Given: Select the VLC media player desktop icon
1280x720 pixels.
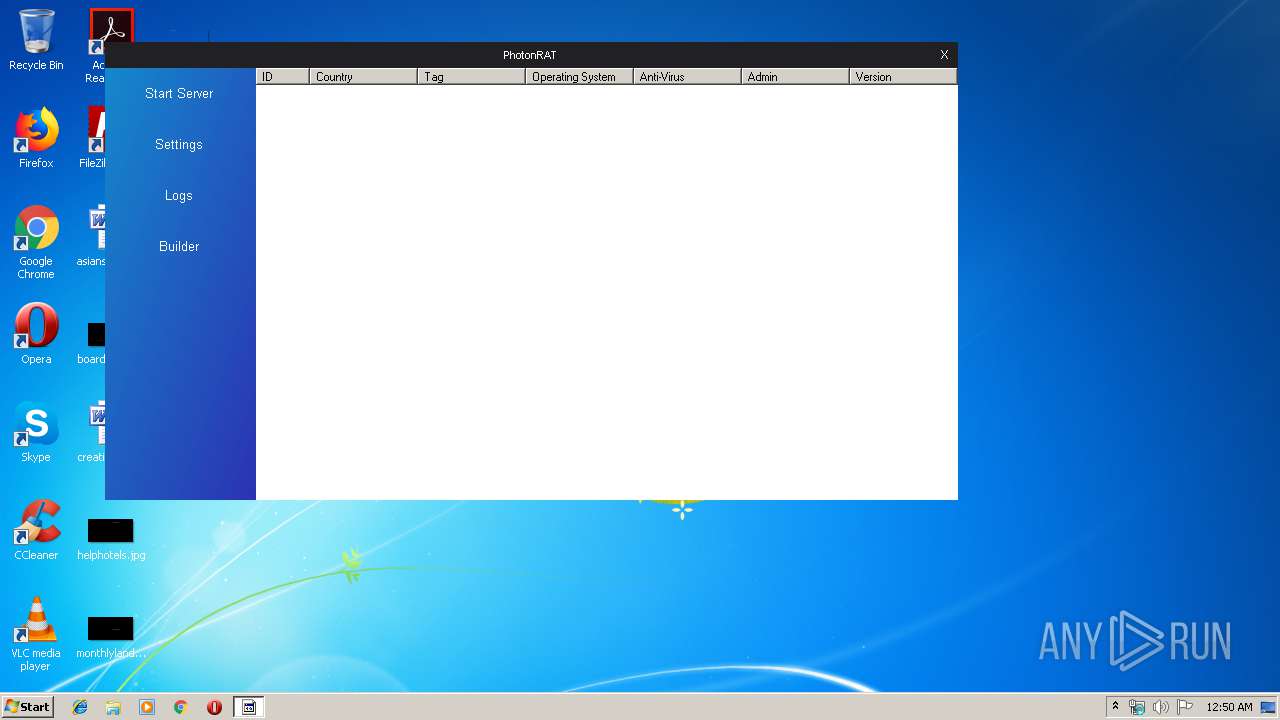Looking at the screenshot, I should tap(36, 634).
